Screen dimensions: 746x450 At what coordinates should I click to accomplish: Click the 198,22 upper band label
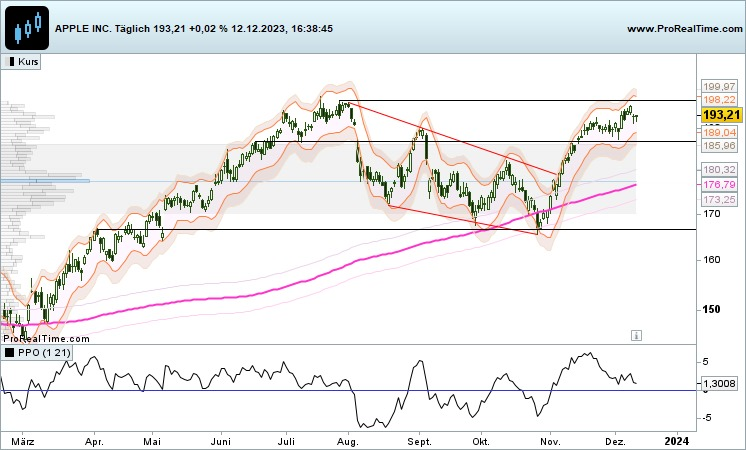click(719, 99)
